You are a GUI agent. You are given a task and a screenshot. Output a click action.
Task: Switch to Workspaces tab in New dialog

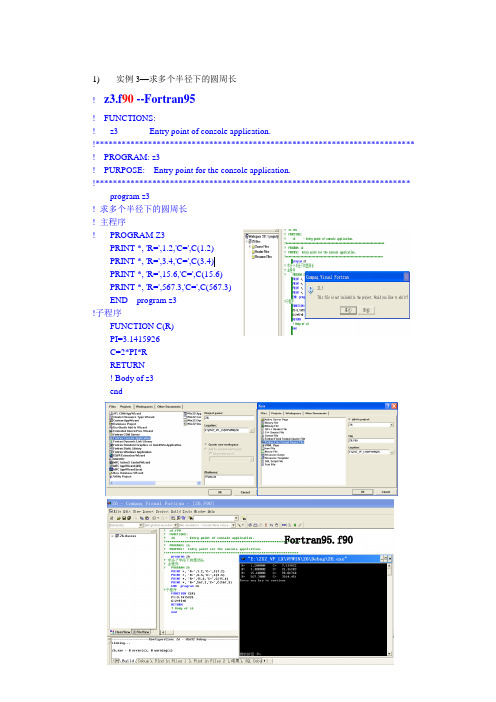point(294,413)
